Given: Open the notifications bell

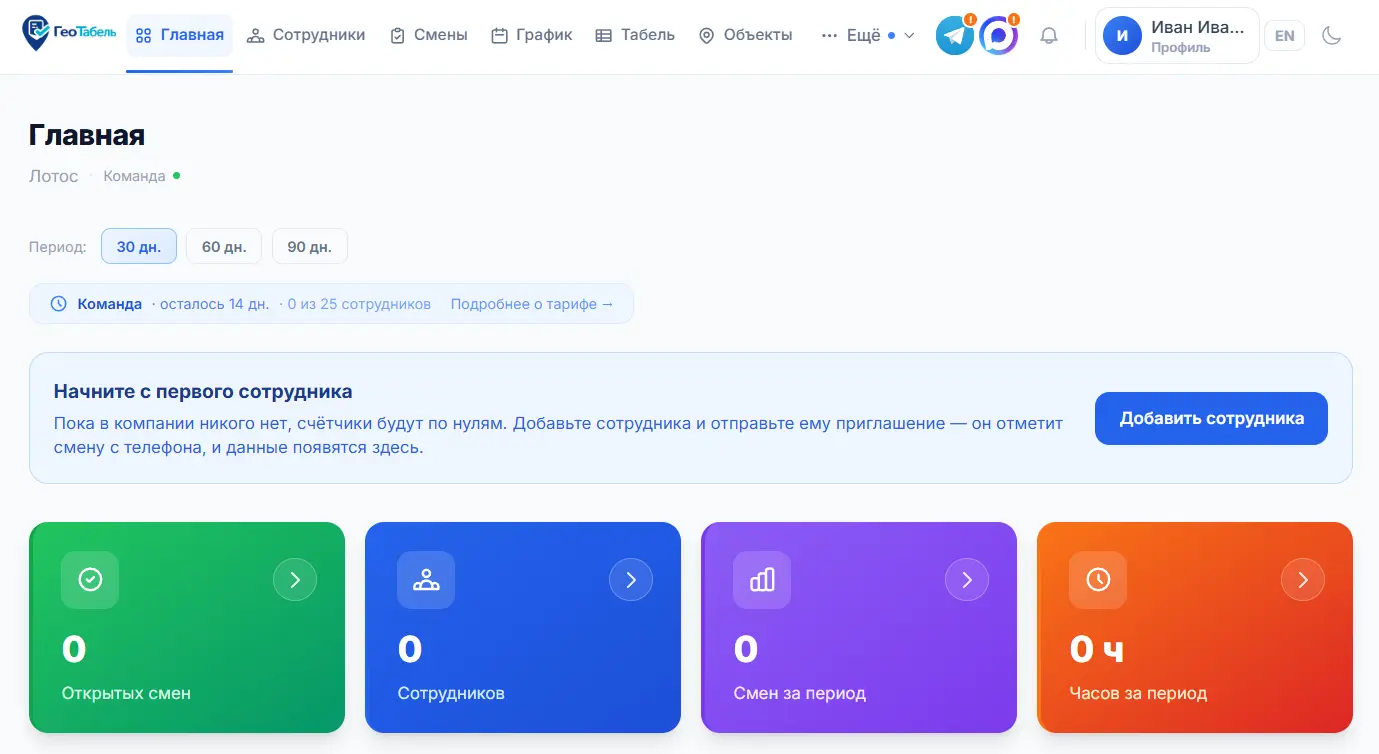Looking at the screenshot, I should point(1049,36).
